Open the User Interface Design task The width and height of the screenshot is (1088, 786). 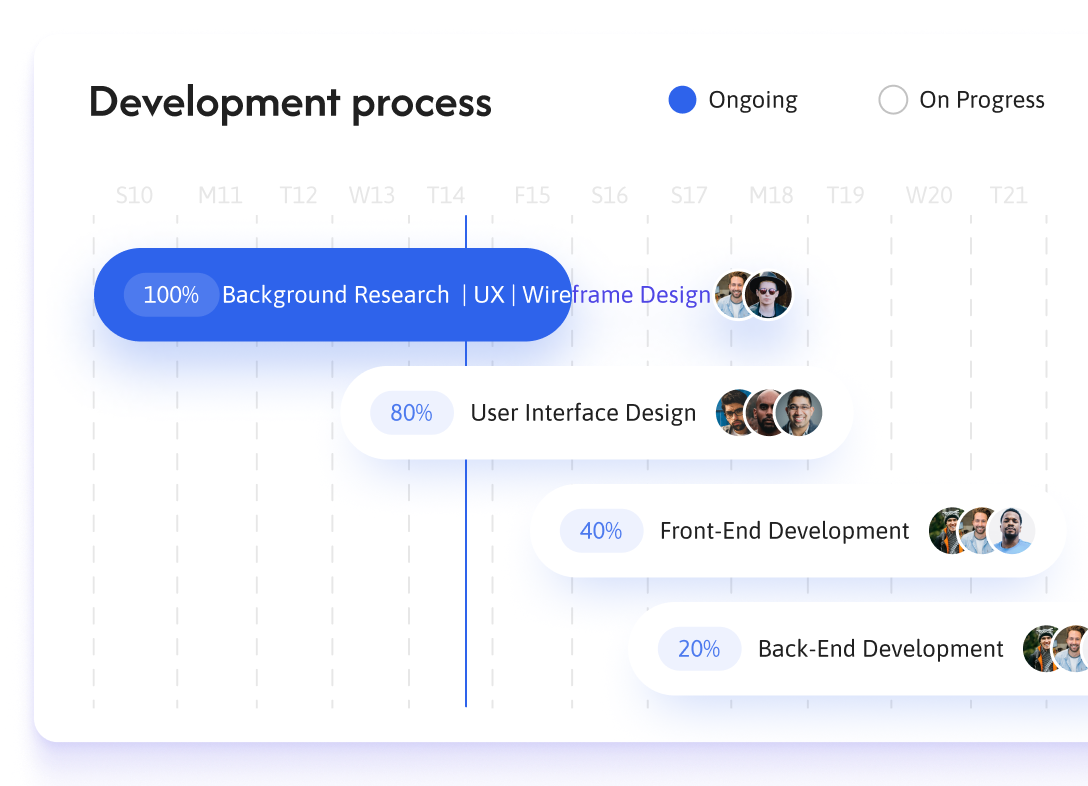coord(583,413)
